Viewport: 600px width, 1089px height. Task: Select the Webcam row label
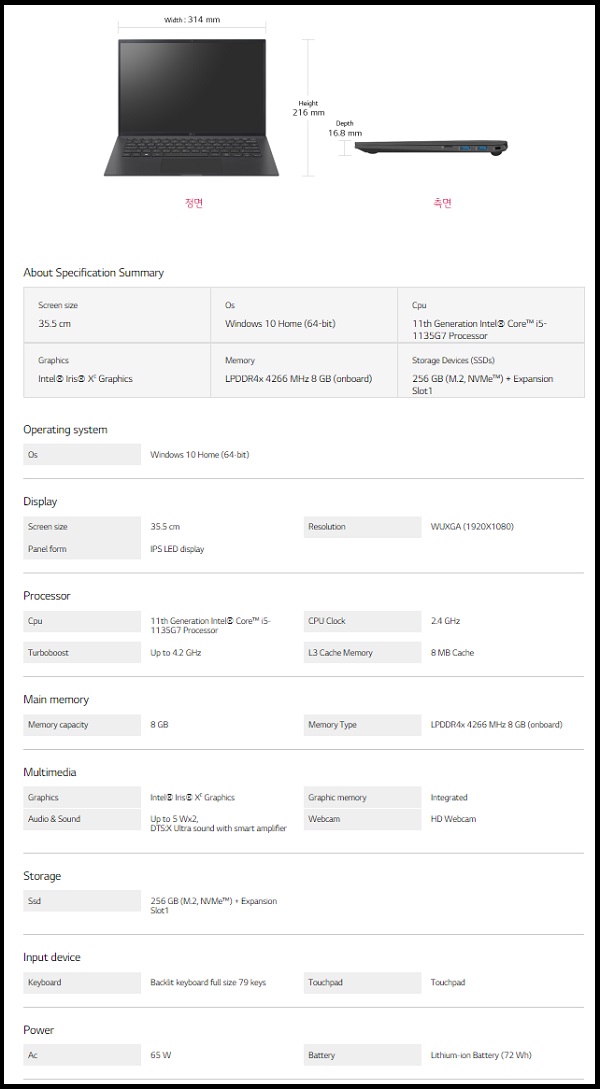click(x=362, y=819)
